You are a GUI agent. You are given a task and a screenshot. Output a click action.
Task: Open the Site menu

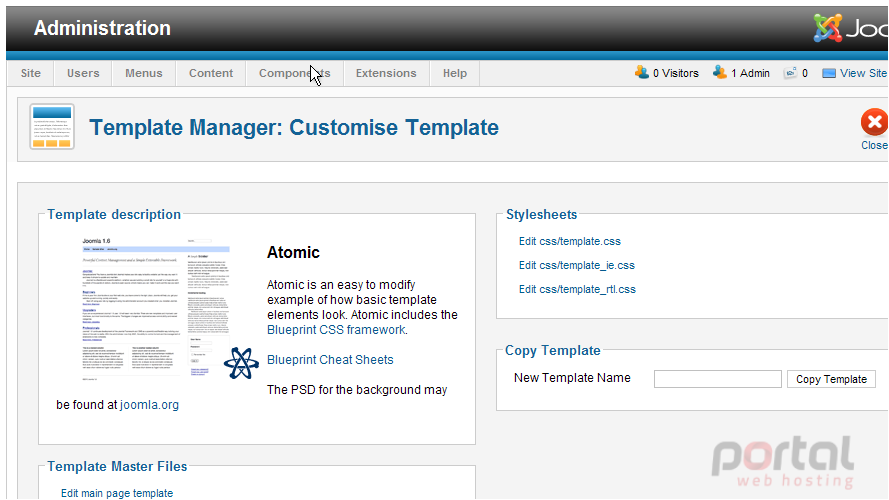[x=31, y=73]
